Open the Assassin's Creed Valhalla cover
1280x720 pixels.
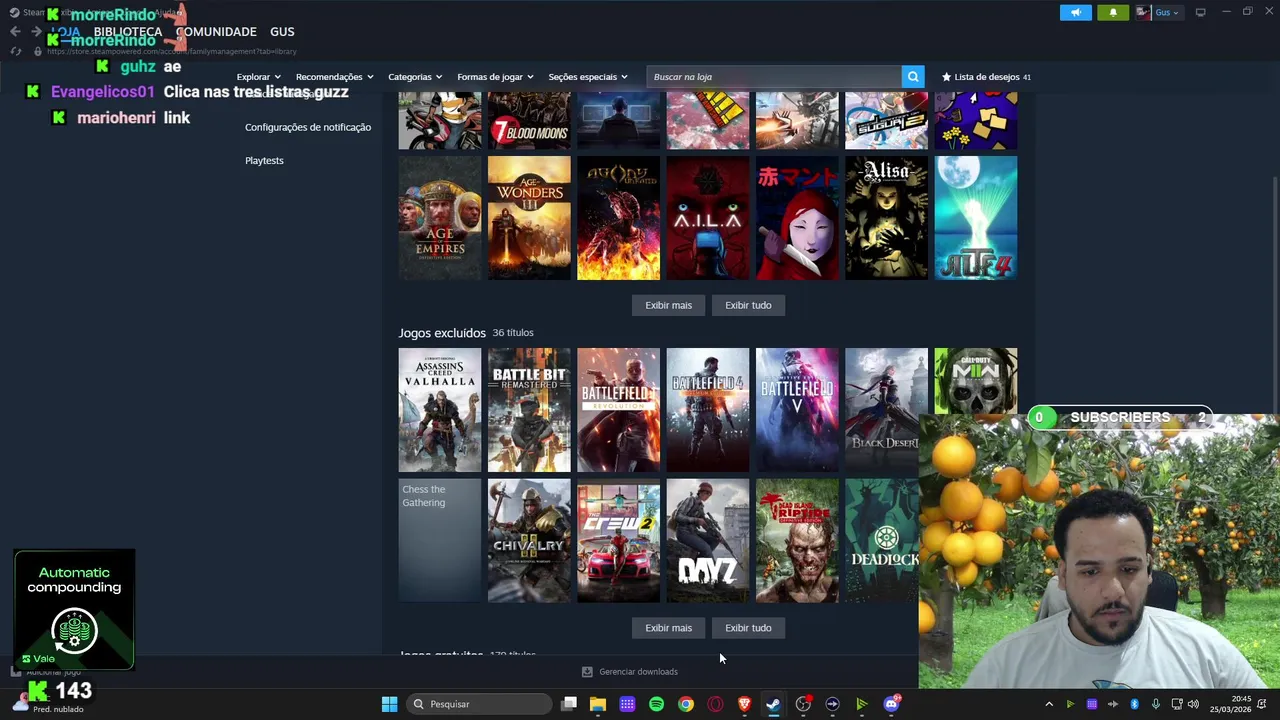pyautogui.click(x=440, y=410)
